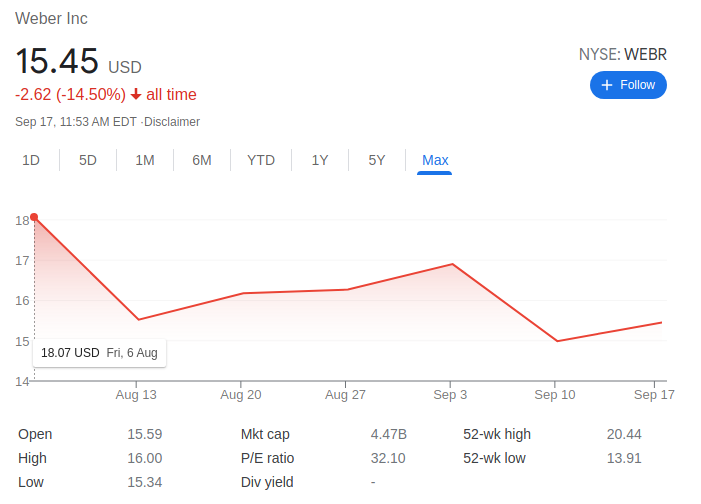
Task: Click the 52-wk low label
Action: click(494, 458)
